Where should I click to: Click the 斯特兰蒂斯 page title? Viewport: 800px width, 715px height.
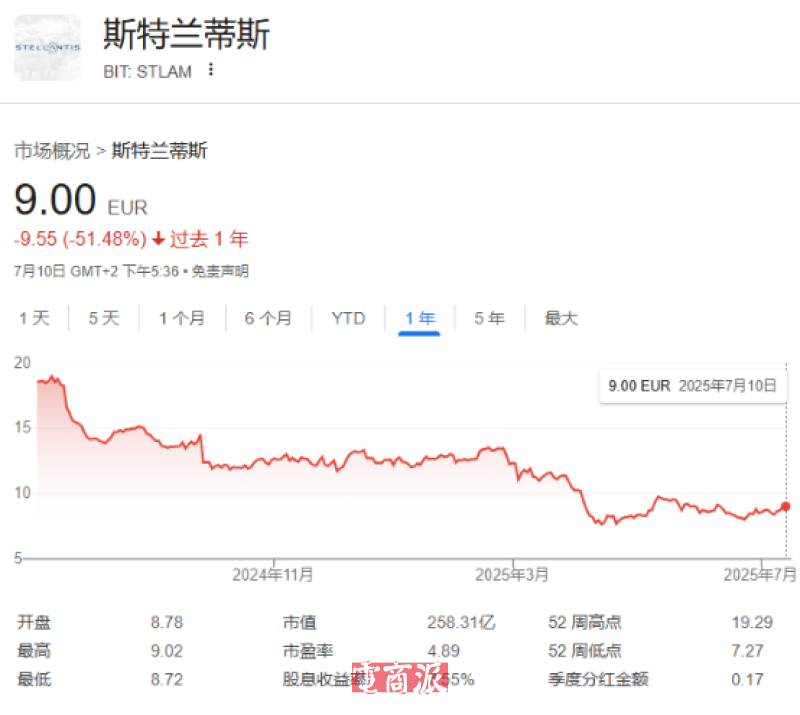tap(186, 34)
